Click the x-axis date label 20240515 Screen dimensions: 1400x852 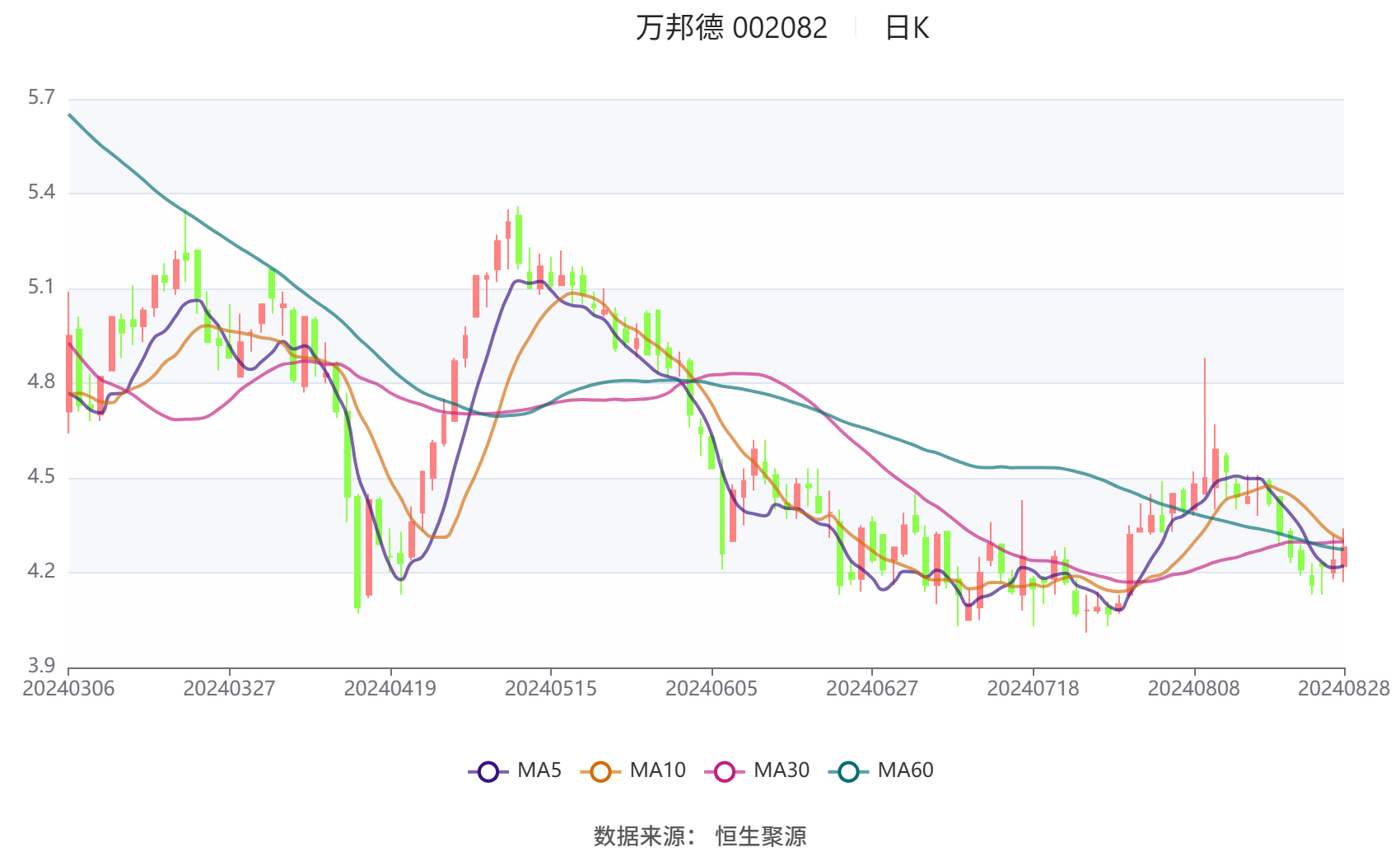551,688
